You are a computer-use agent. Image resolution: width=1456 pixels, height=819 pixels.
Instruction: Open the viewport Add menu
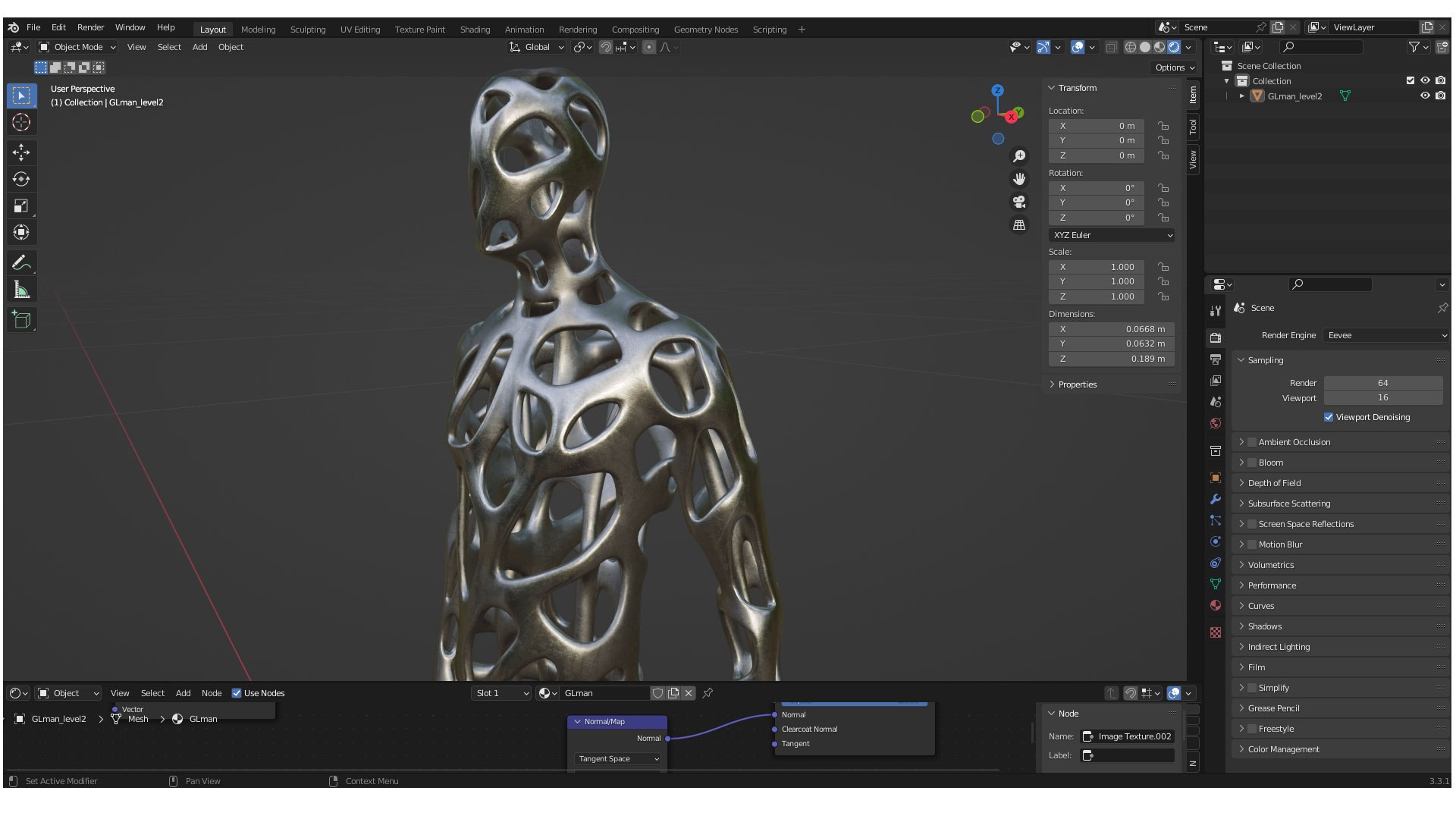point(199,47)
